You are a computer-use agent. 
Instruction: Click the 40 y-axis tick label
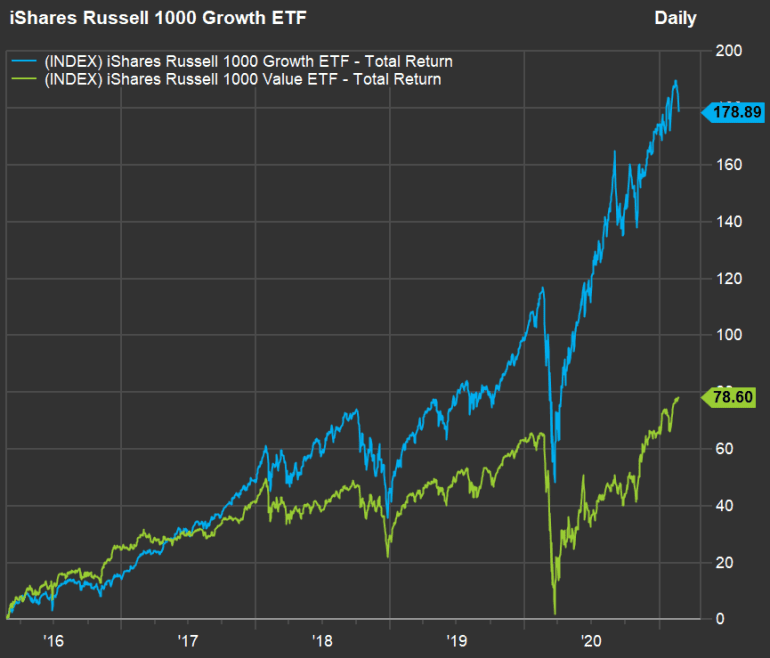[x=725, y=506]
